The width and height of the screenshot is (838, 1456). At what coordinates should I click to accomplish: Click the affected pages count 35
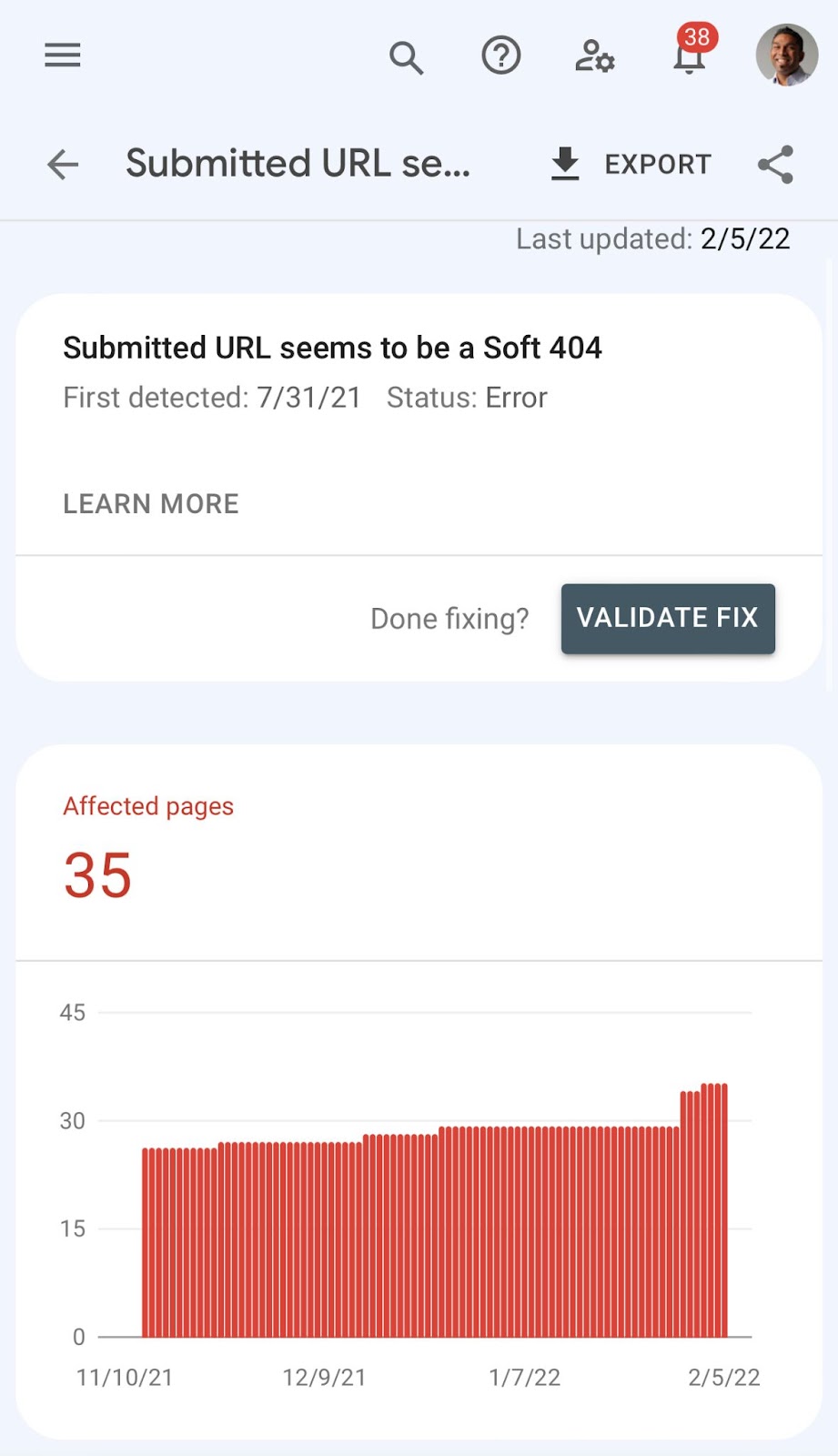98,875
